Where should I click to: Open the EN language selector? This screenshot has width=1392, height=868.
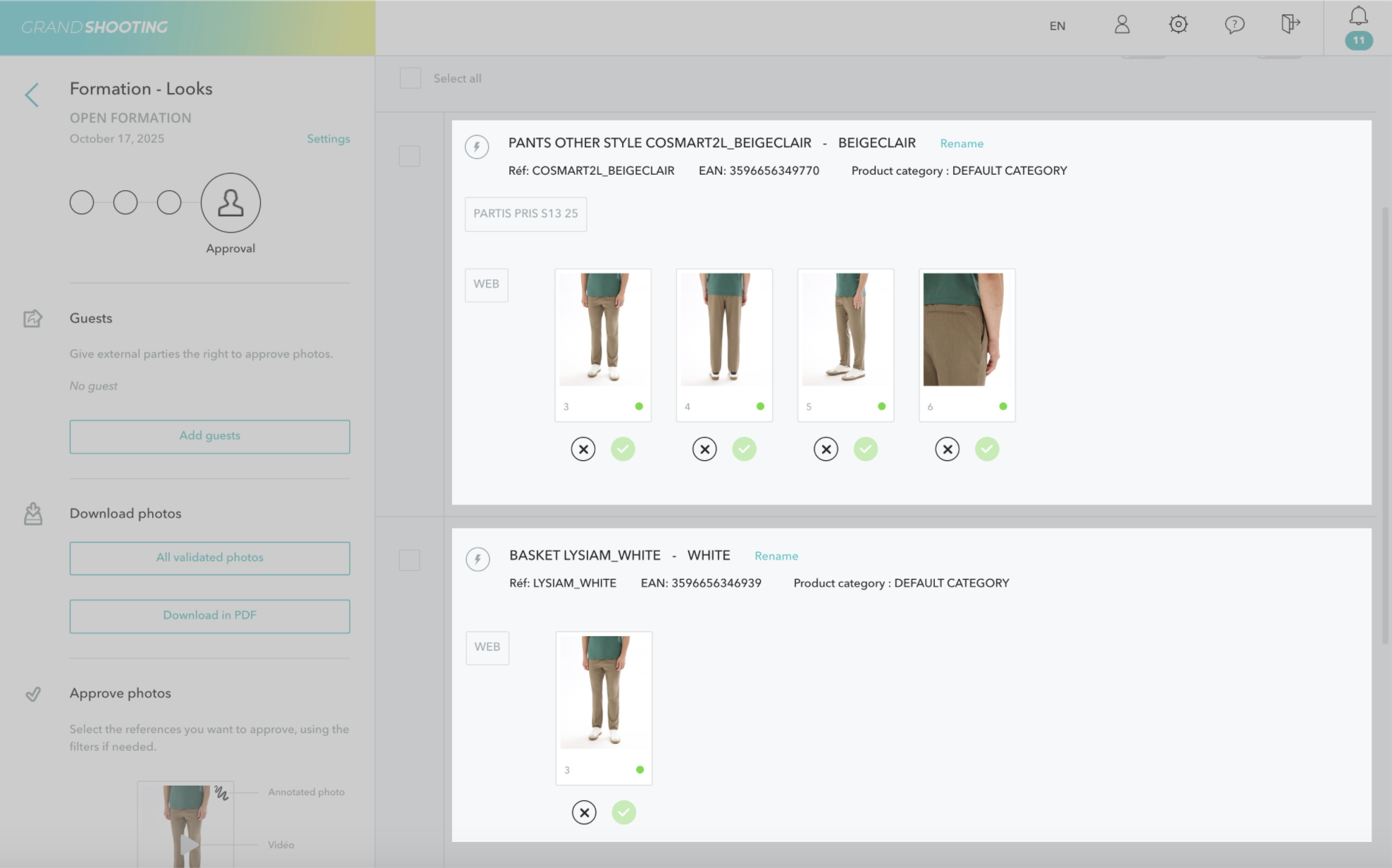pyautogui.click(x=1057, y=26)
